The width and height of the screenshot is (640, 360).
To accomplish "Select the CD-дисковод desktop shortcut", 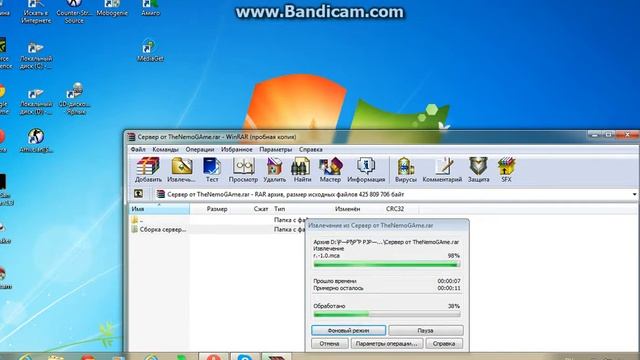I will pos(74,99).
